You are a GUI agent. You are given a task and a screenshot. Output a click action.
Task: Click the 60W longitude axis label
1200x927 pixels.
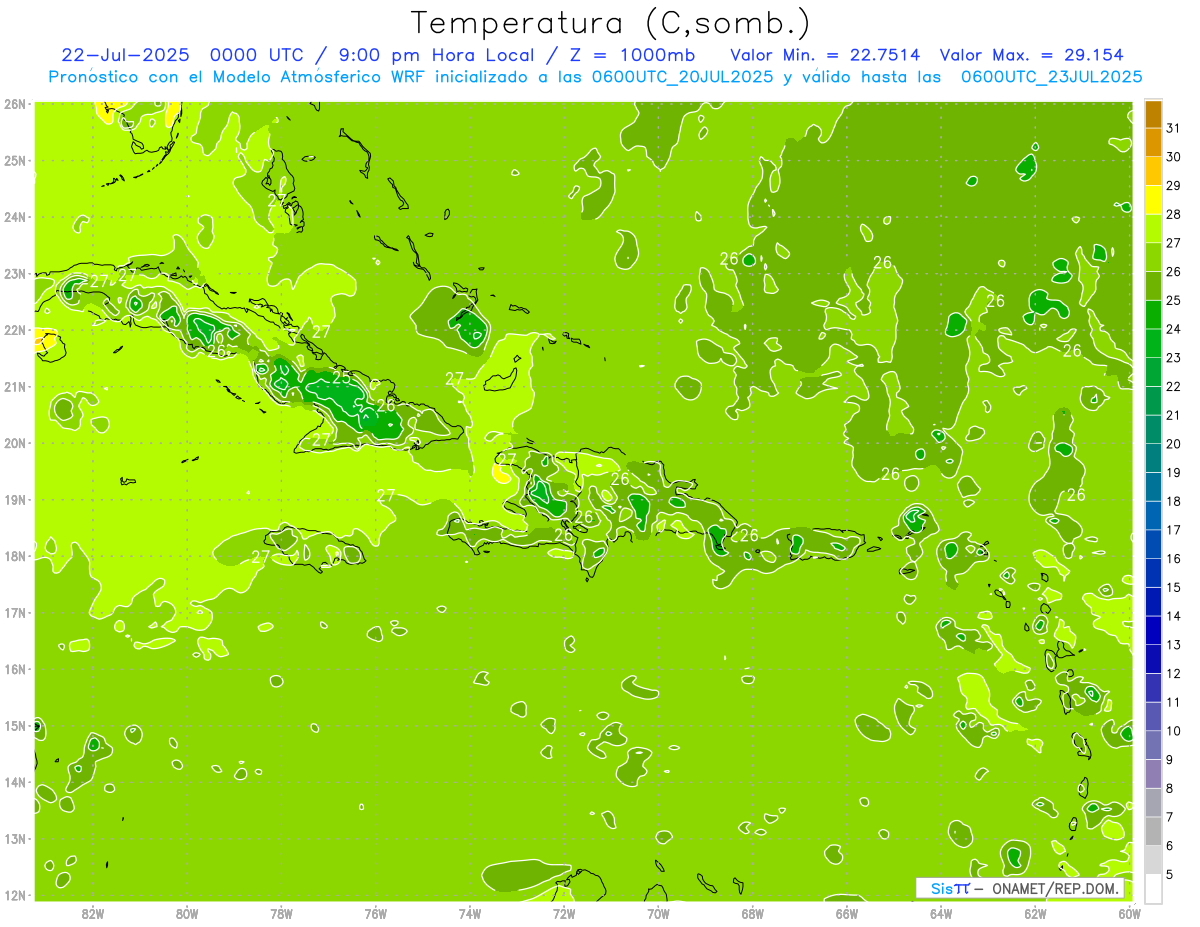point(1130,912)
